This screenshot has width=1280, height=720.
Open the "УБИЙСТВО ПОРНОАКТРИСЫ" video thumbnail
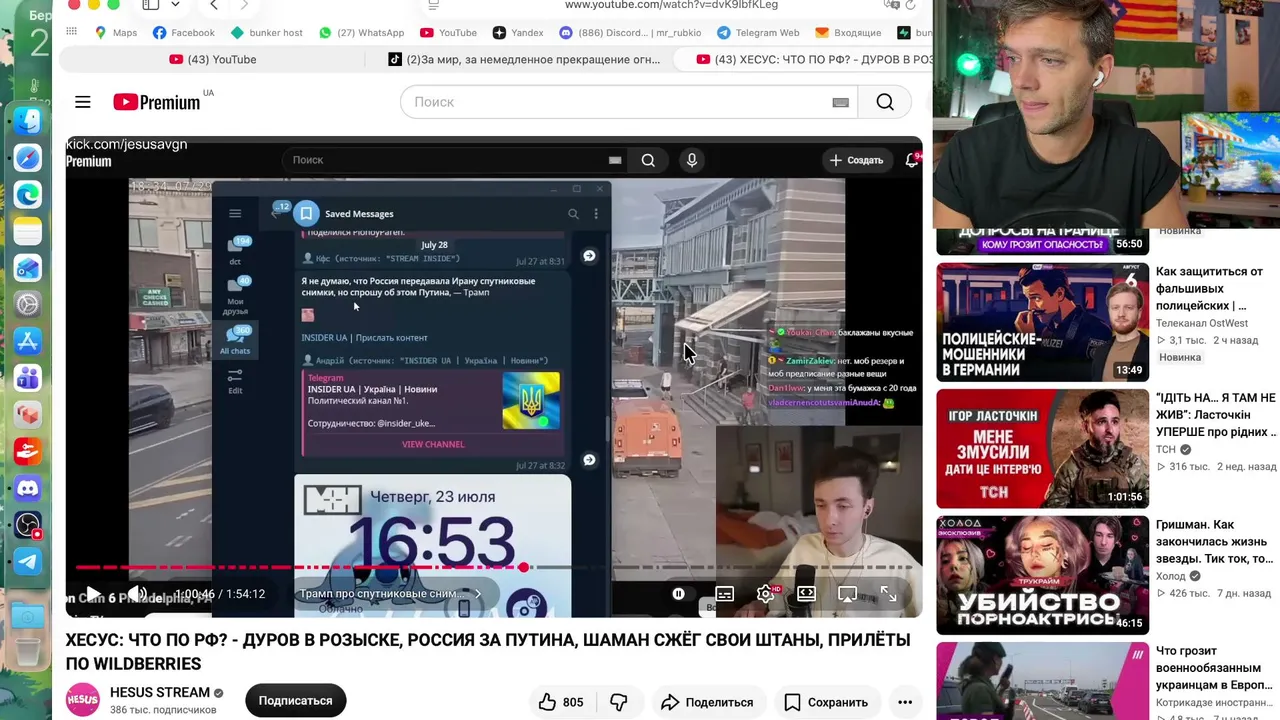click(1042, 575)
